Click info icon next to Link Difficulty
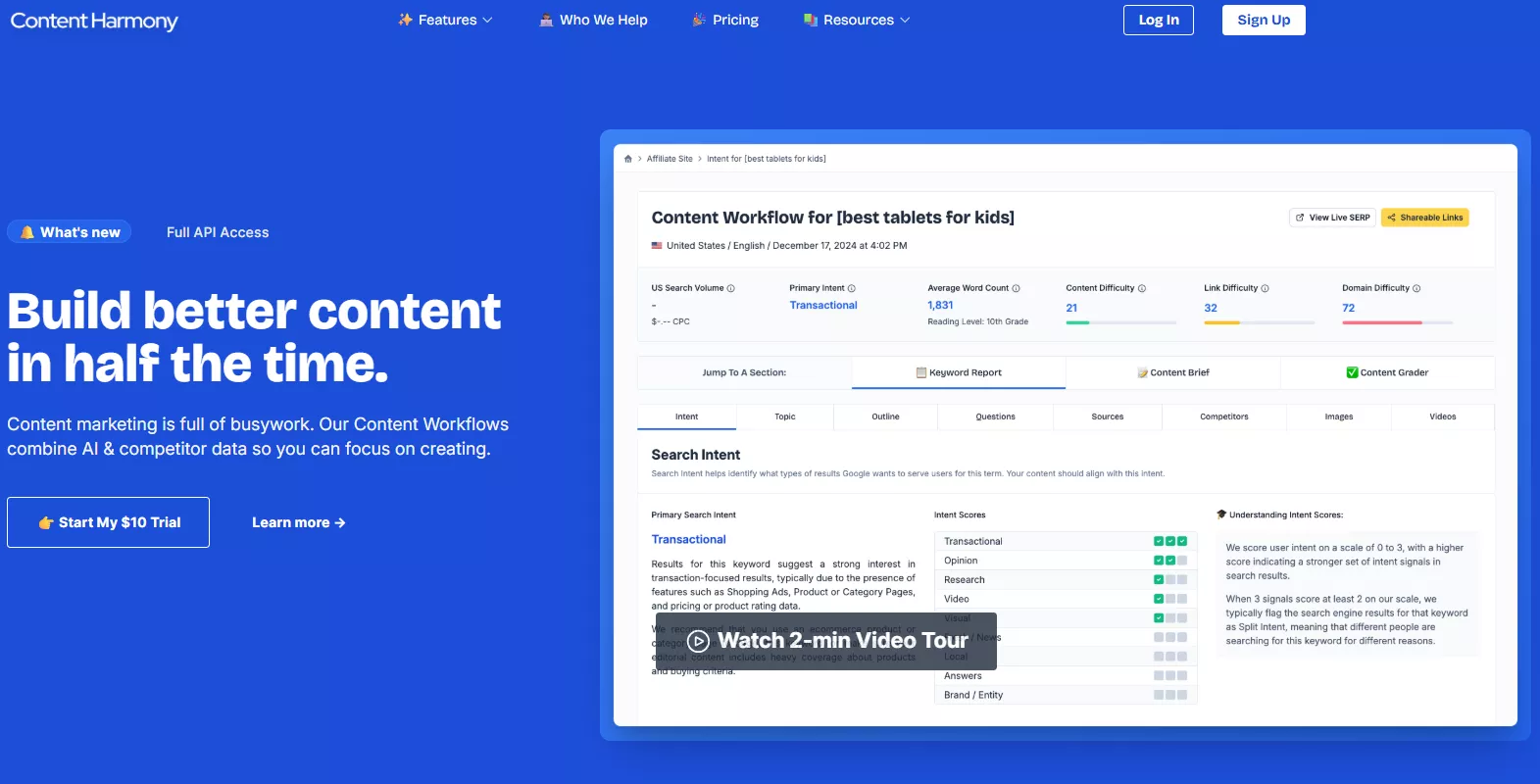The image size is (1540, 784). tap(1266, 288)
